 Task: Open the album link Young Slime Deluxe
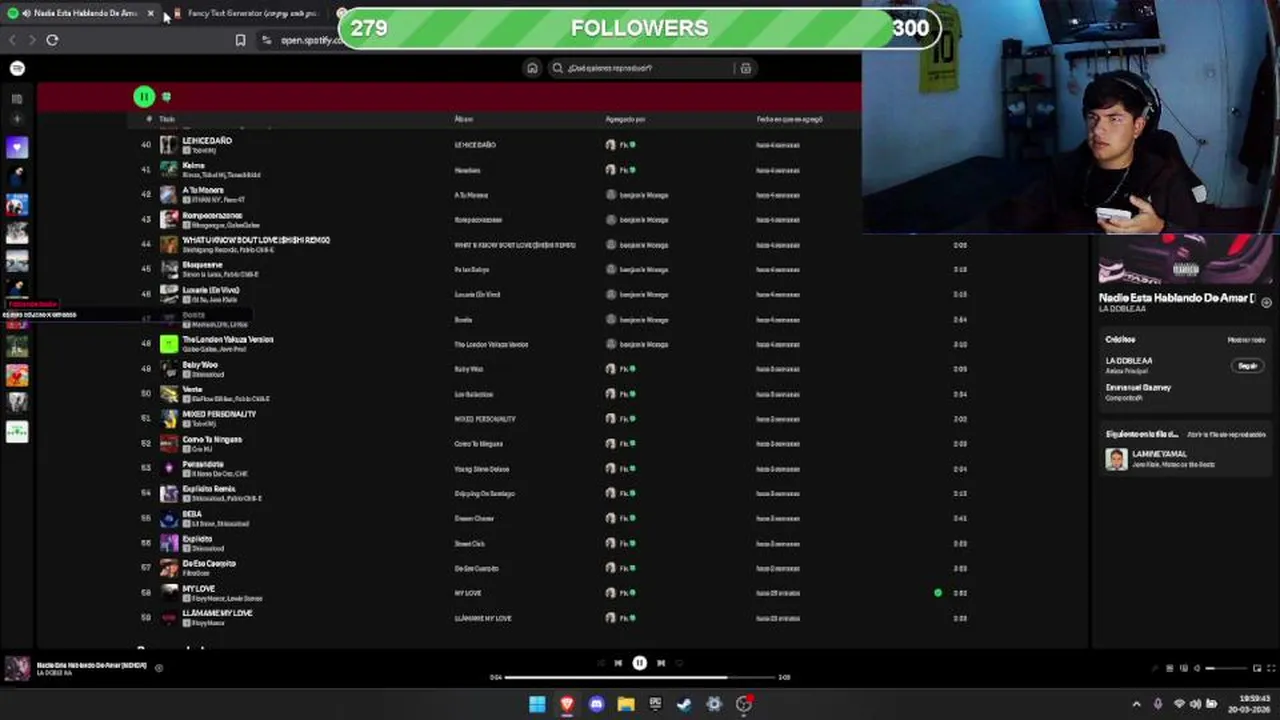(x=482, y=469)
